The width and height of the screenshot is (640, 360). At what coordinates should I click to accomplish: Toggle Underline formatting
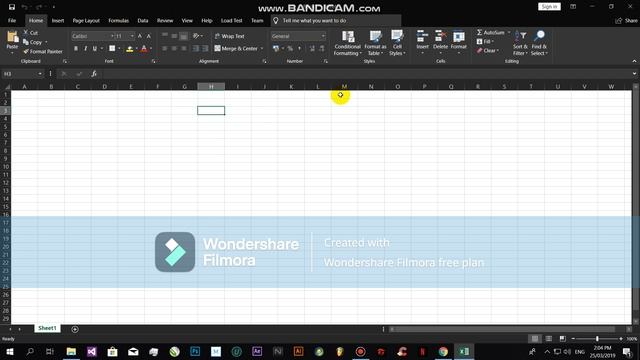tap(95, 49)
